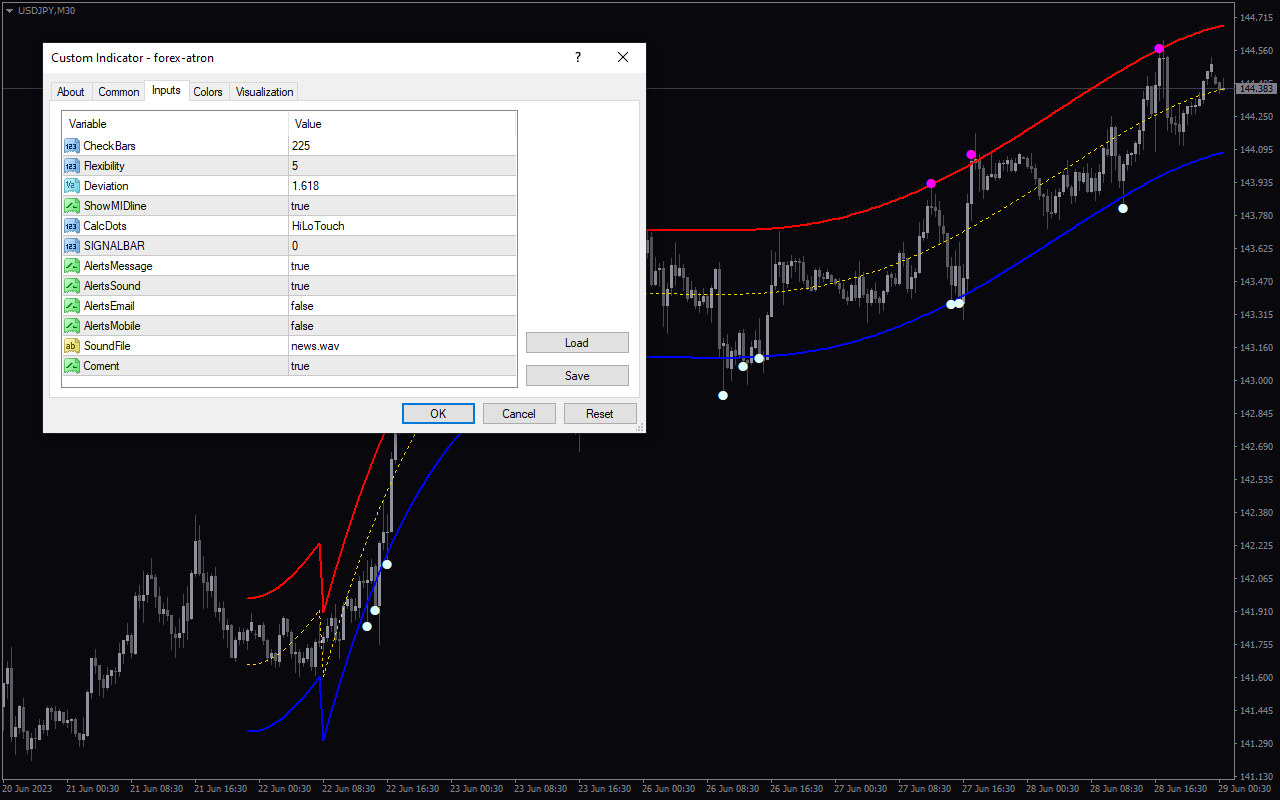The width and height of the screenshot is (1280, 800).
Task: Close the Custom Indicator dialog
Action: pyautogui.click(x=623, y=58)
